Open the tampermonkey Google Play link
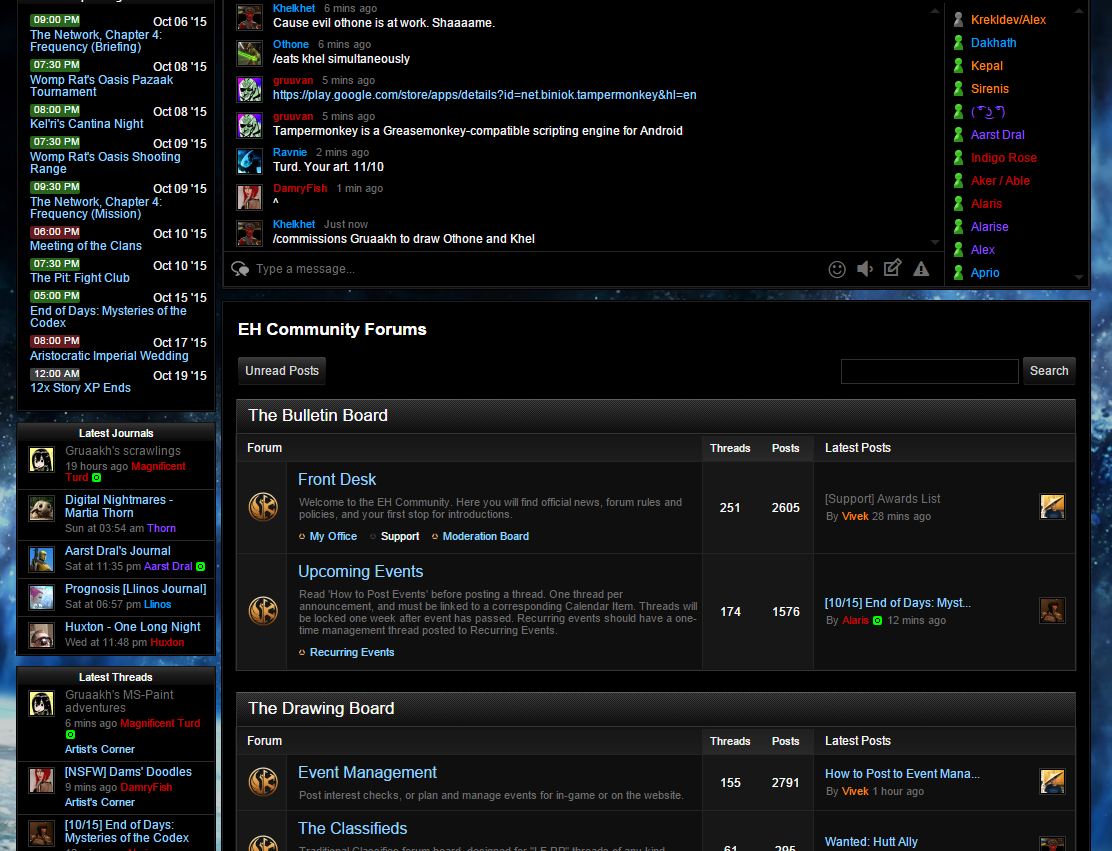1112x851 pixels. 484,95
